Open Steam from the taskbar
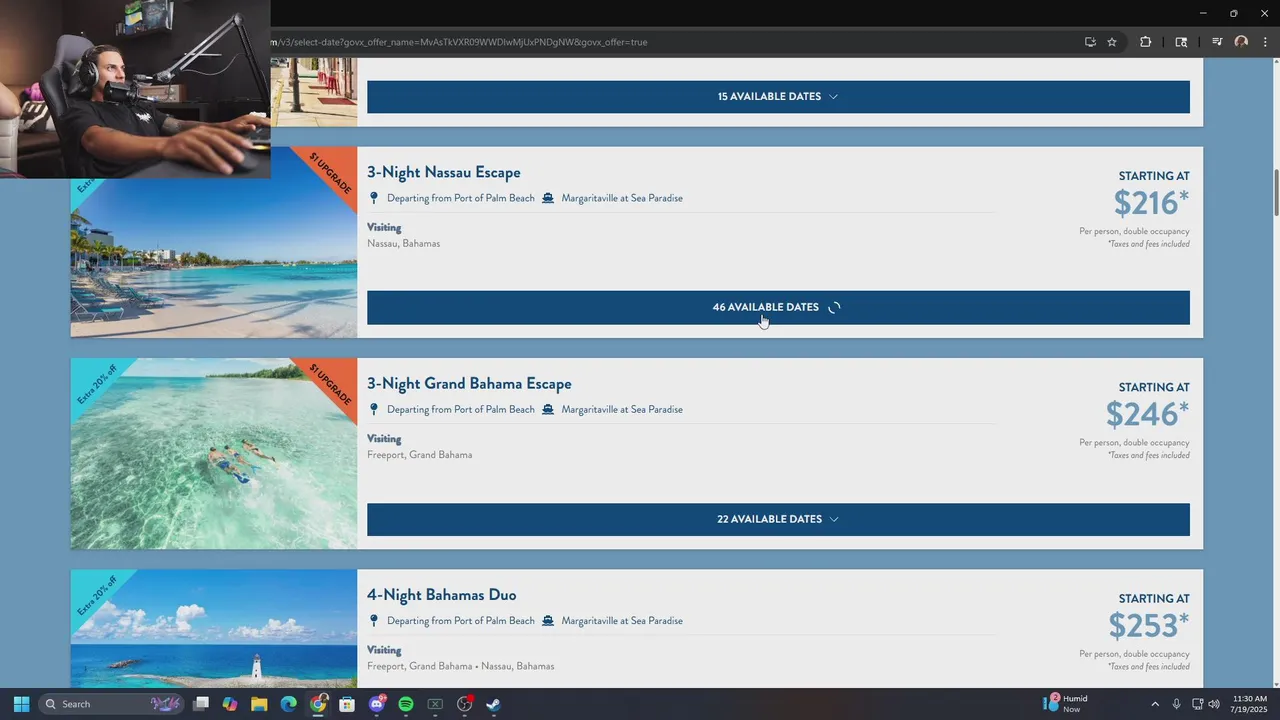This screenshot has width=1280, height=720. (494, 704)
